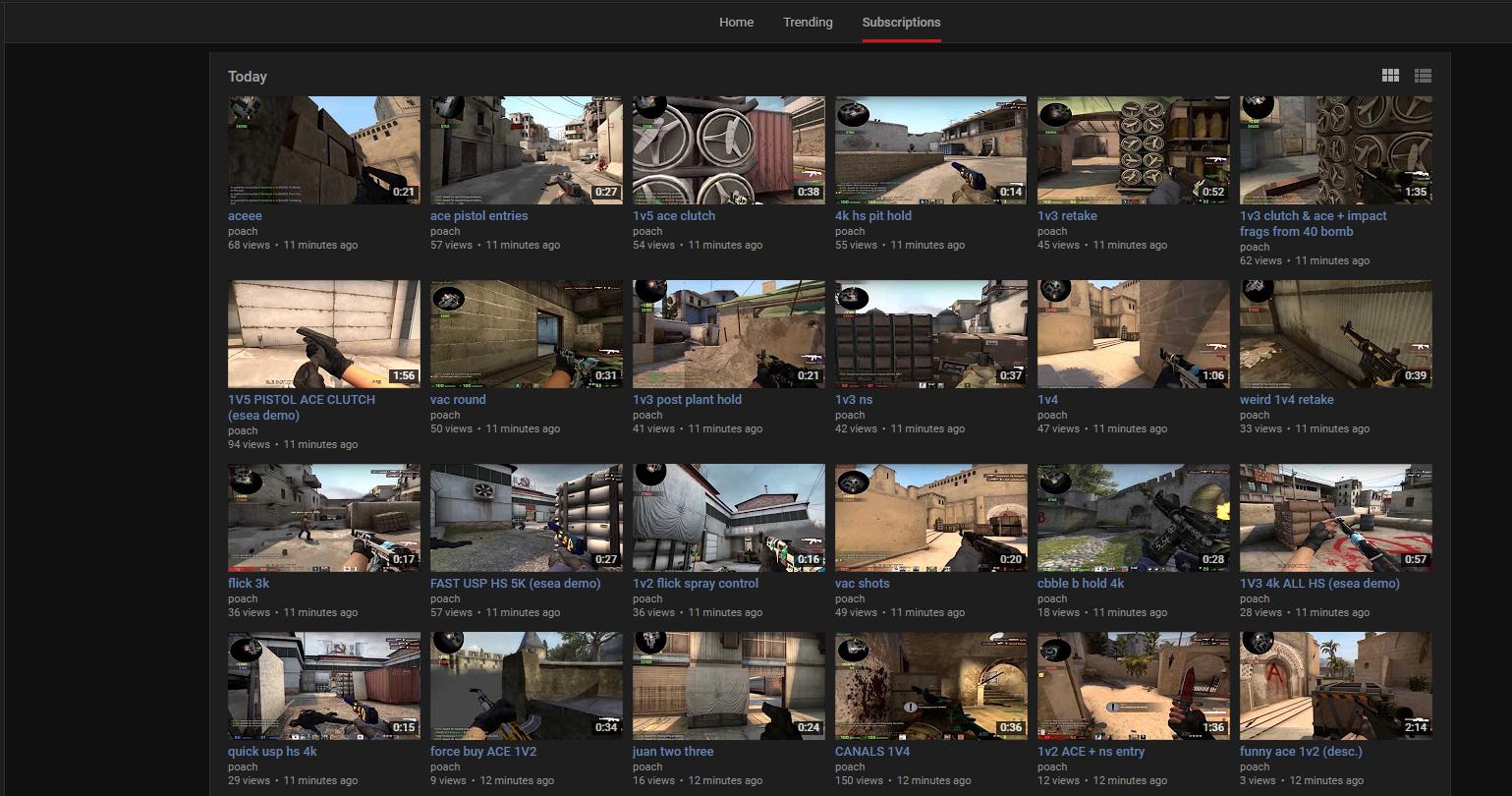This screenshot has width=1512, height=796.
Task: Click 'funny ace 1v2 (desc.)' title link
Action: 1301,752
